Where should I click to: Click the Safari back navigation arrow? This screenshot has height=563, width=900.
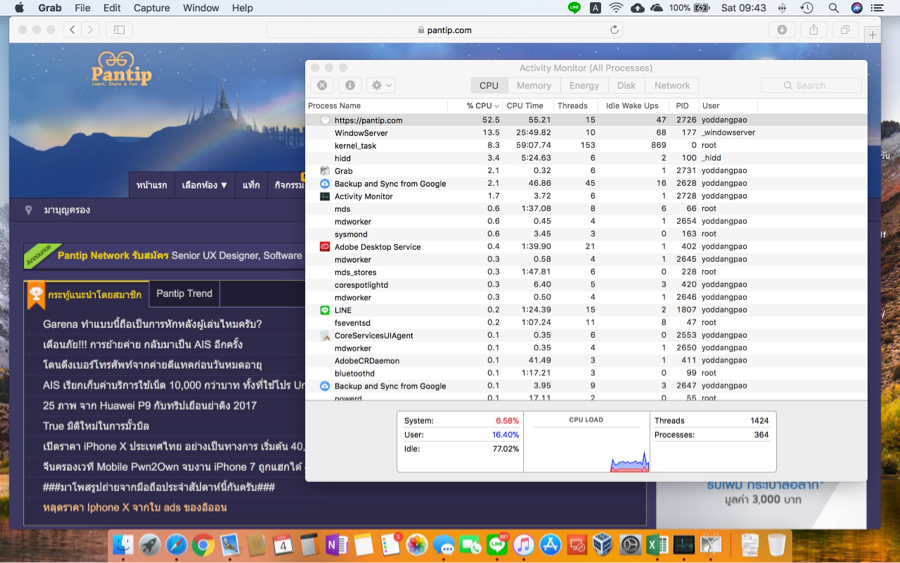click(72, 30)
